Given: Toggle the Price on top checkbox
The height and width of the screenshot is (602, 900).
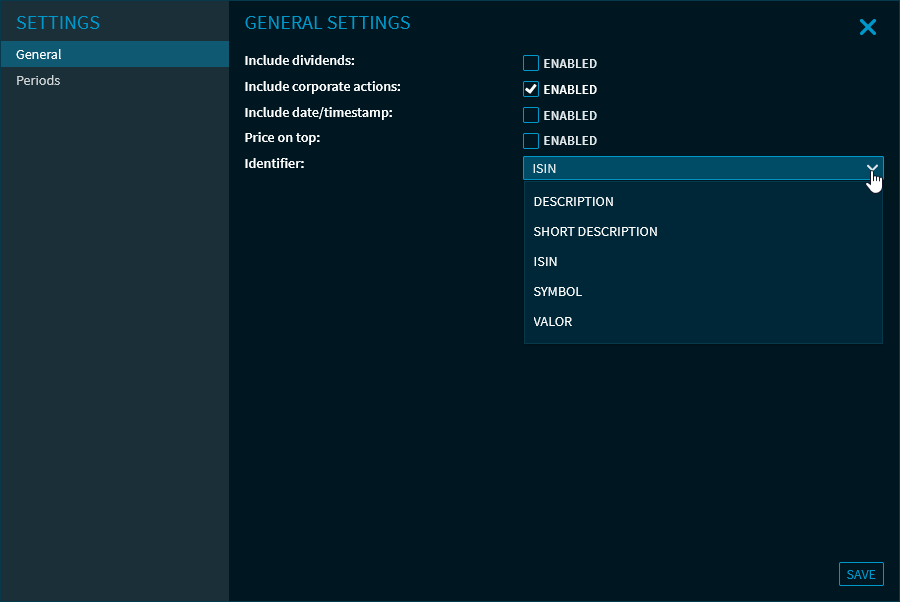Looking at the screenshot, I should coord(531,141).
